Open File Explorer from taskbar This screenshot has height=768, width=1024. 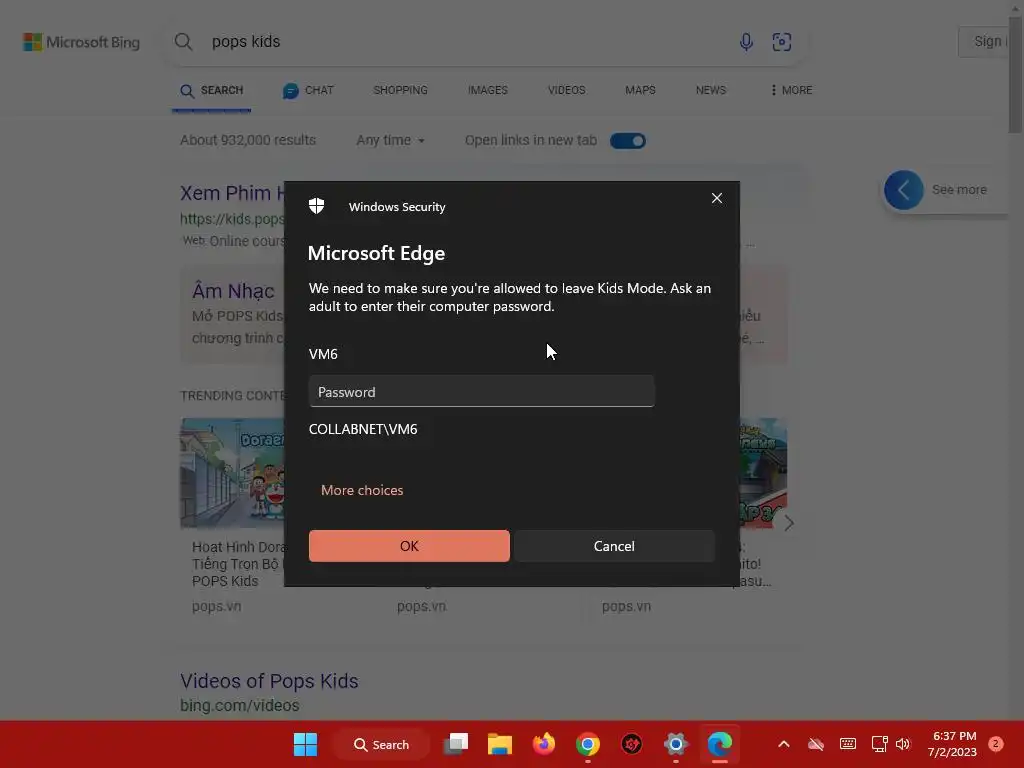500,744
